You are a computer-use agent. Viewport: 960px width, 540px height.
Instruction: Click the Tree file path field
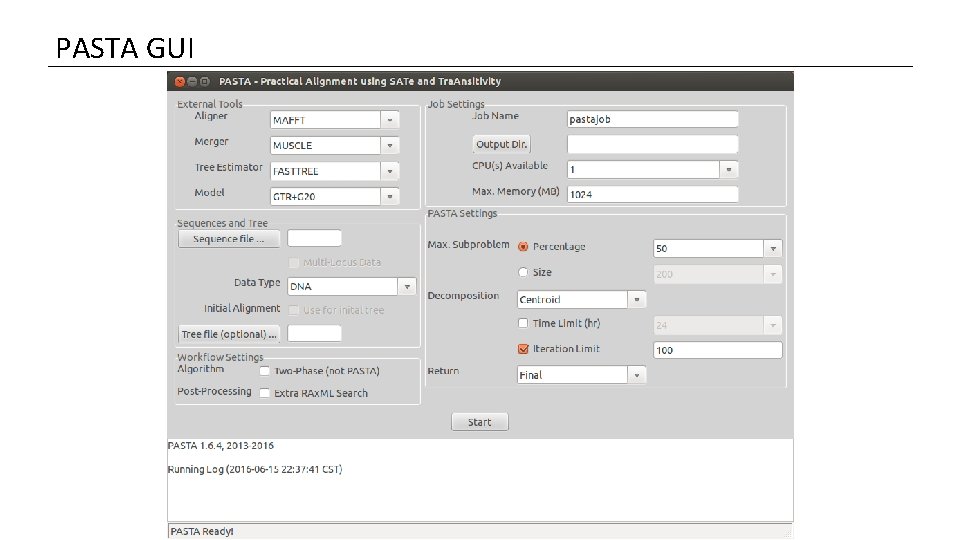pos(315,334)
